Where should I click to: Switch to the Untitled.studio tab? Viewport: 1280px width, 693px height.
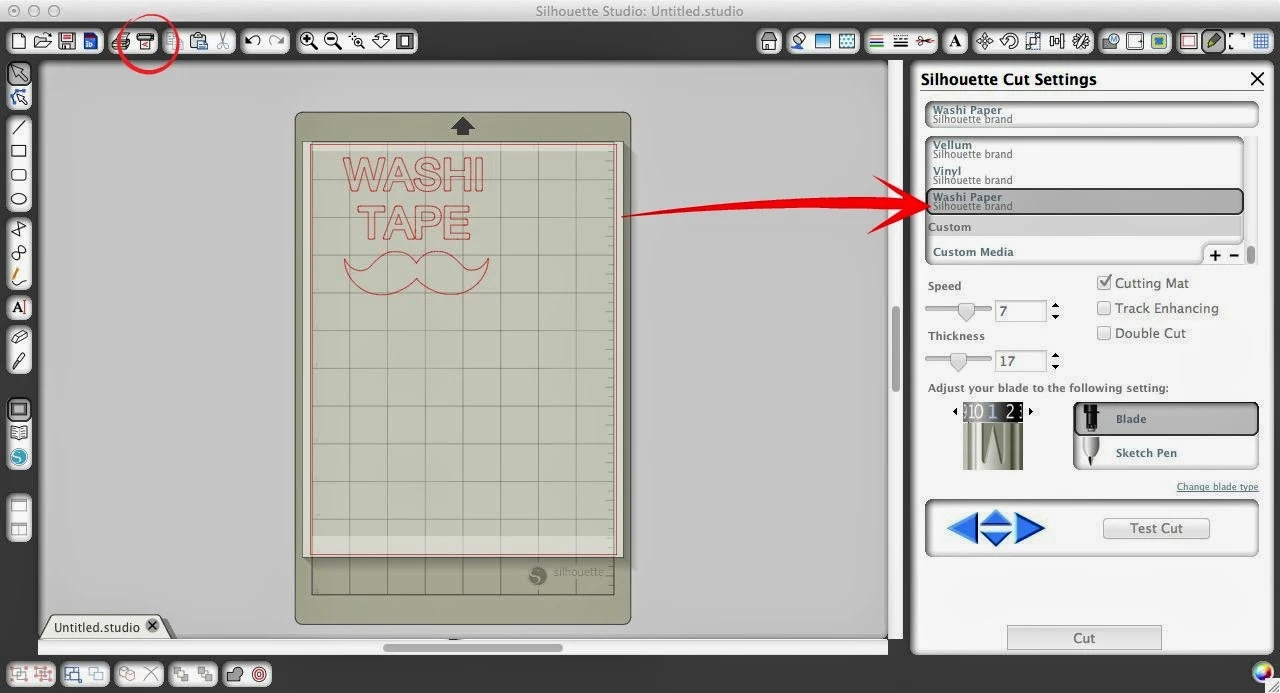coord(96,627)
